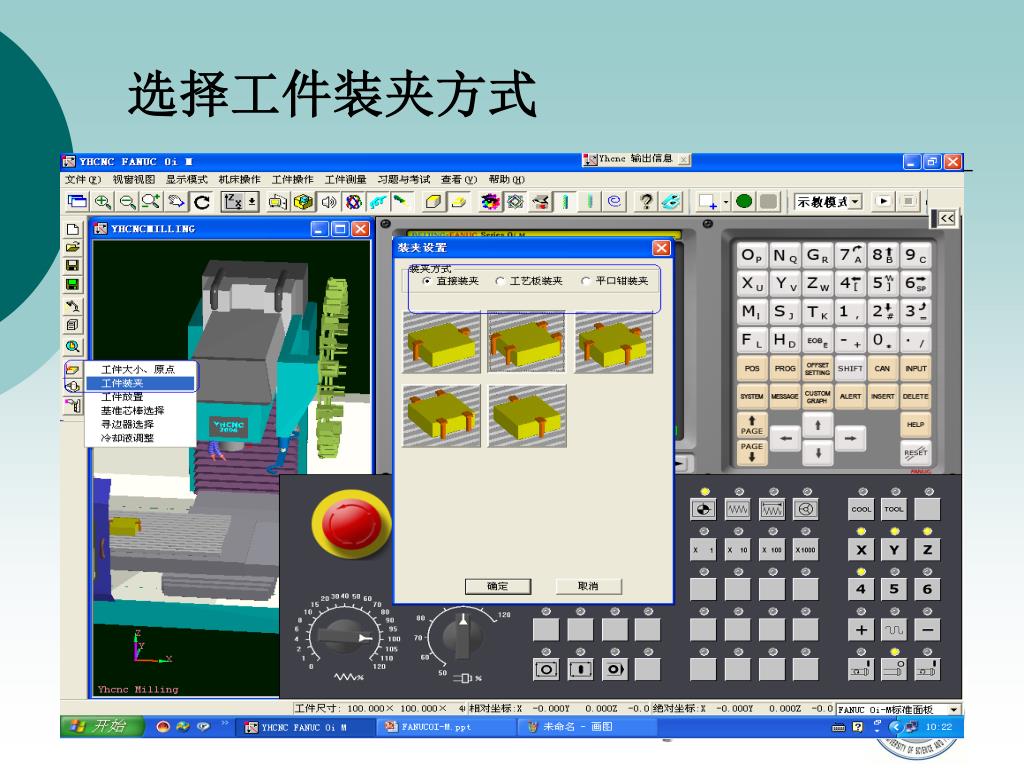
Task: Click the left arrow cursor key
Action: click(x=785, y=439)
